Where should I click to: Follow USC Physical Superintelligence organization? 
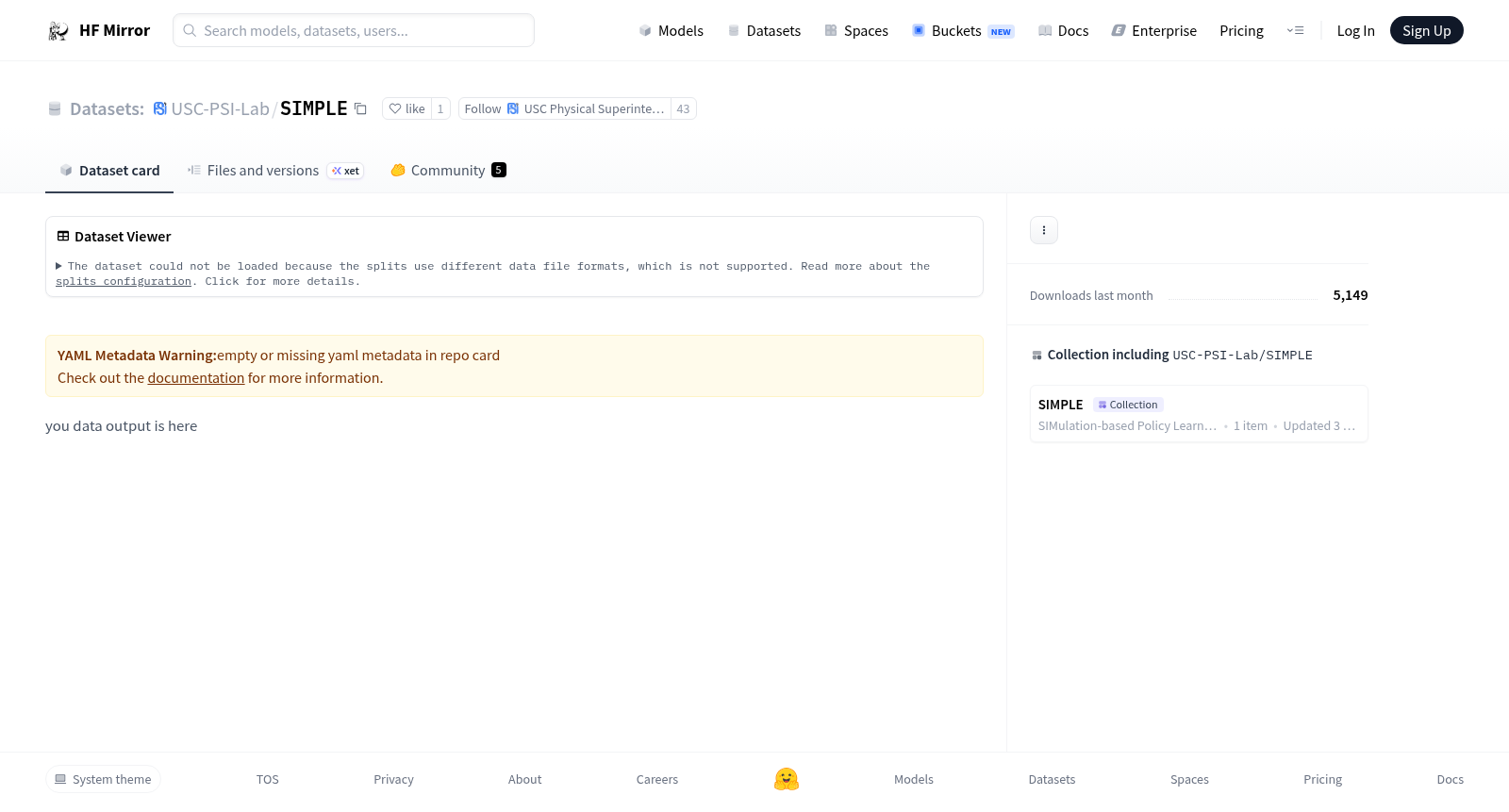pyautogui.click(x=564, y=108)
